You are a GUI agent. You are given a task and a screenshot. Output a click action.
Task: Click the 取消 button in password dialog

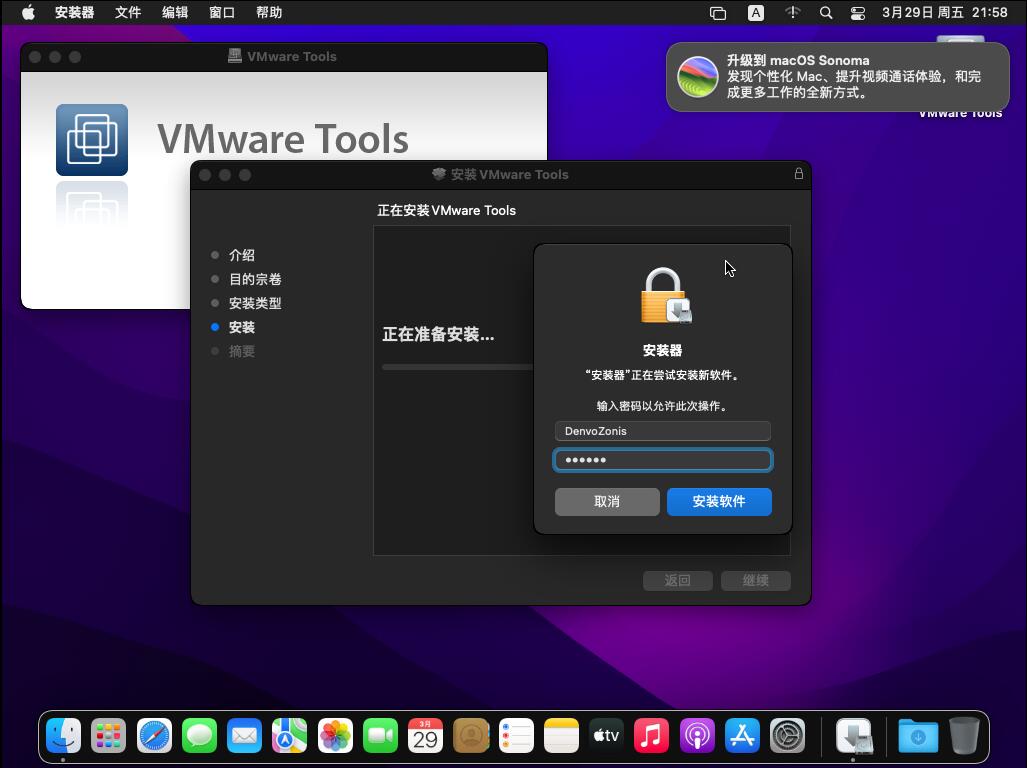pos(607,501)
